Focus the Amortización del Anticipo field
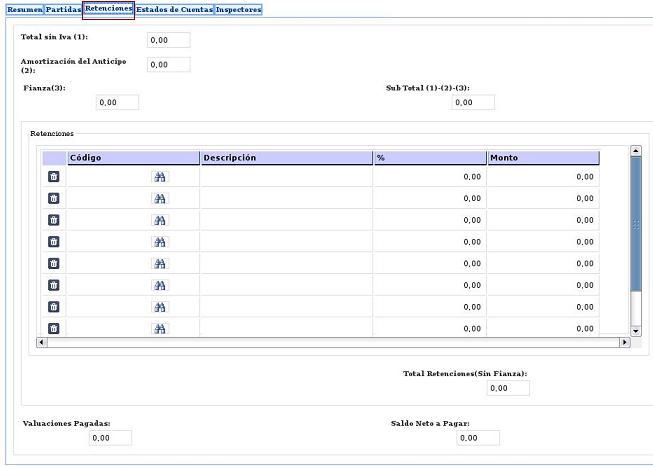Viewport: 653px width, 466px height. coord(168,65)
